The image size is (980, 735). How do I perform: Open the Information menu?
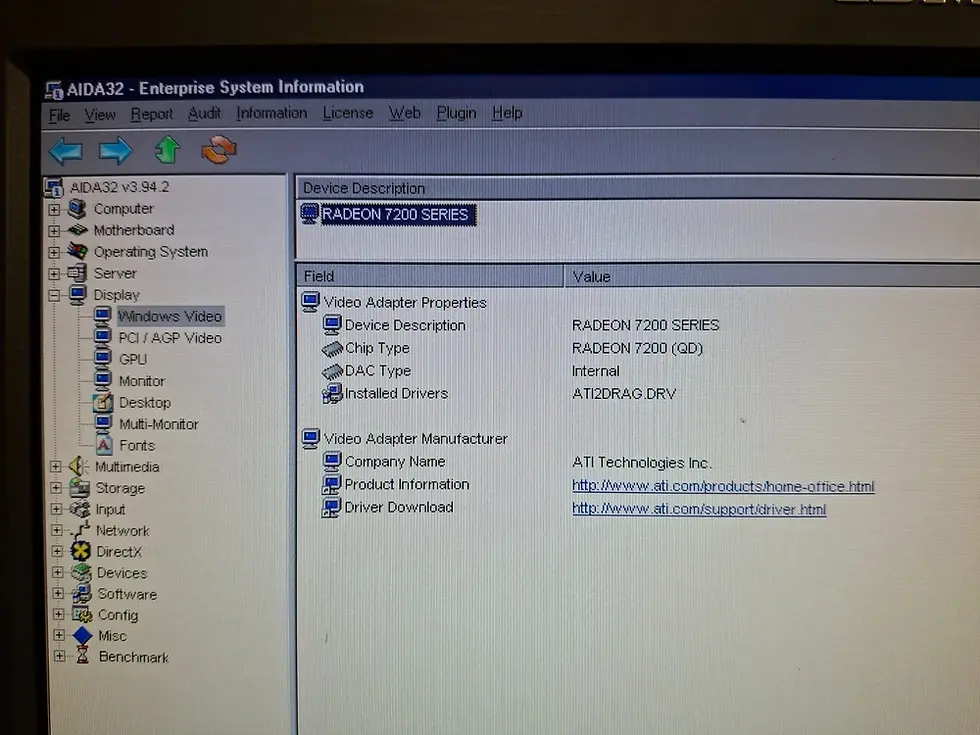pyautogui.click(x=271, y=113)
